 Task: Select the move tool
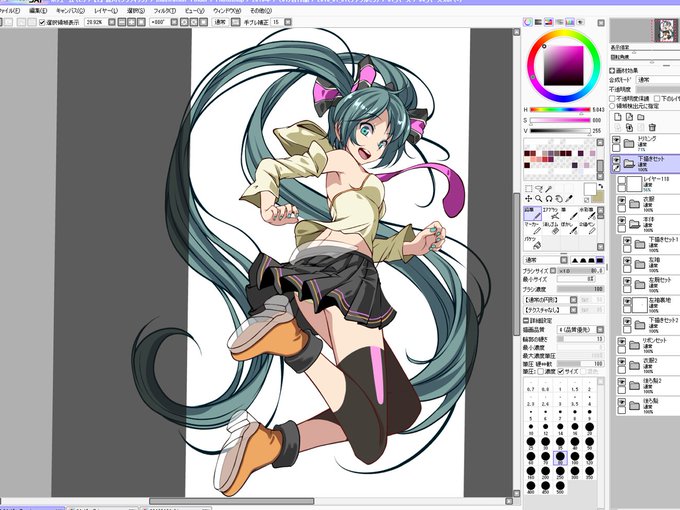click(x=528, y=199)
